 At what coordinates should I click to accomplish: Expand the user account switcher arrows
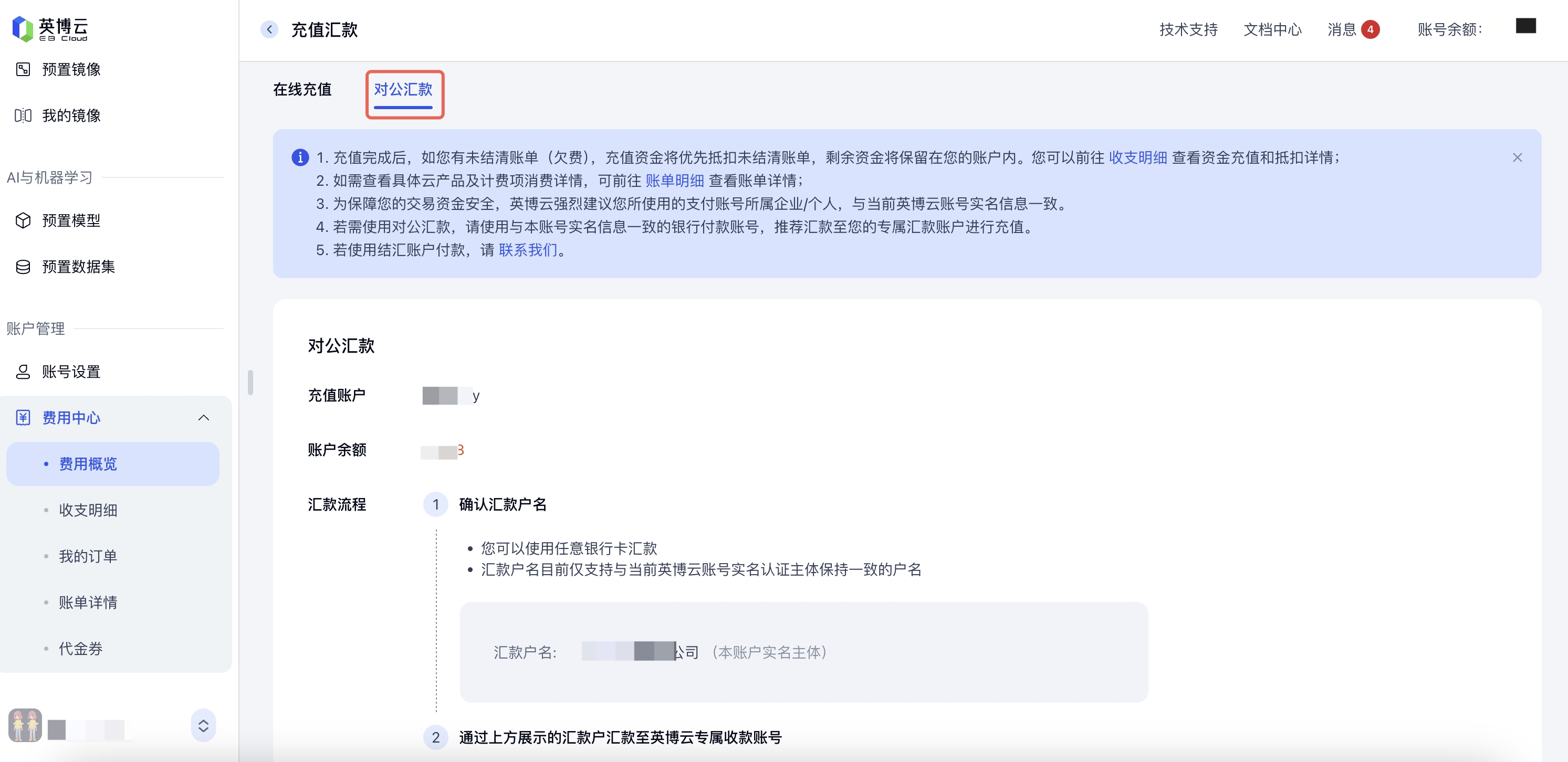click(x=203, y=725)
